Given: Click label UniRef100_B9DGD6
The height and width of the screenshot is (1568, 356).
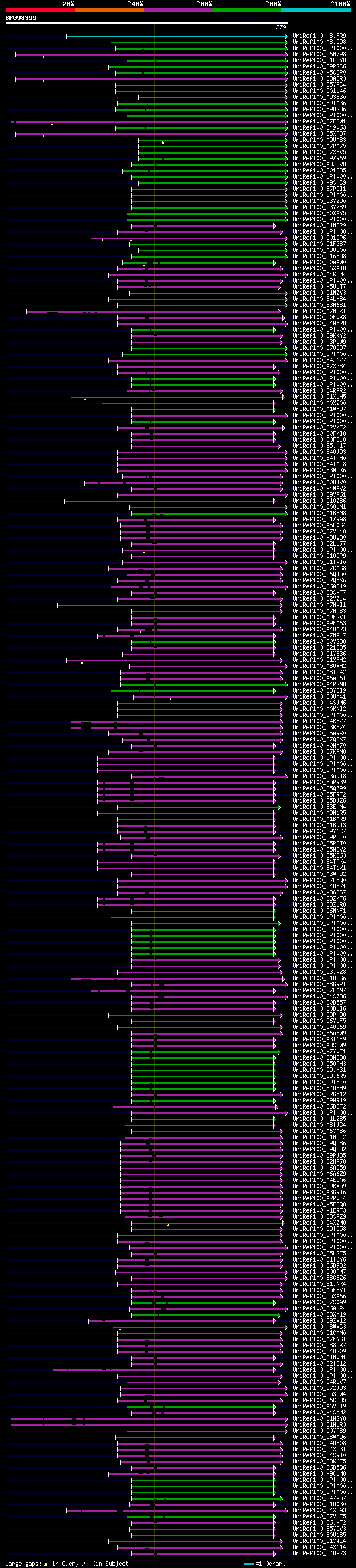Looking at the screenshot, I should pyautogui.click(x=319, y=109).
